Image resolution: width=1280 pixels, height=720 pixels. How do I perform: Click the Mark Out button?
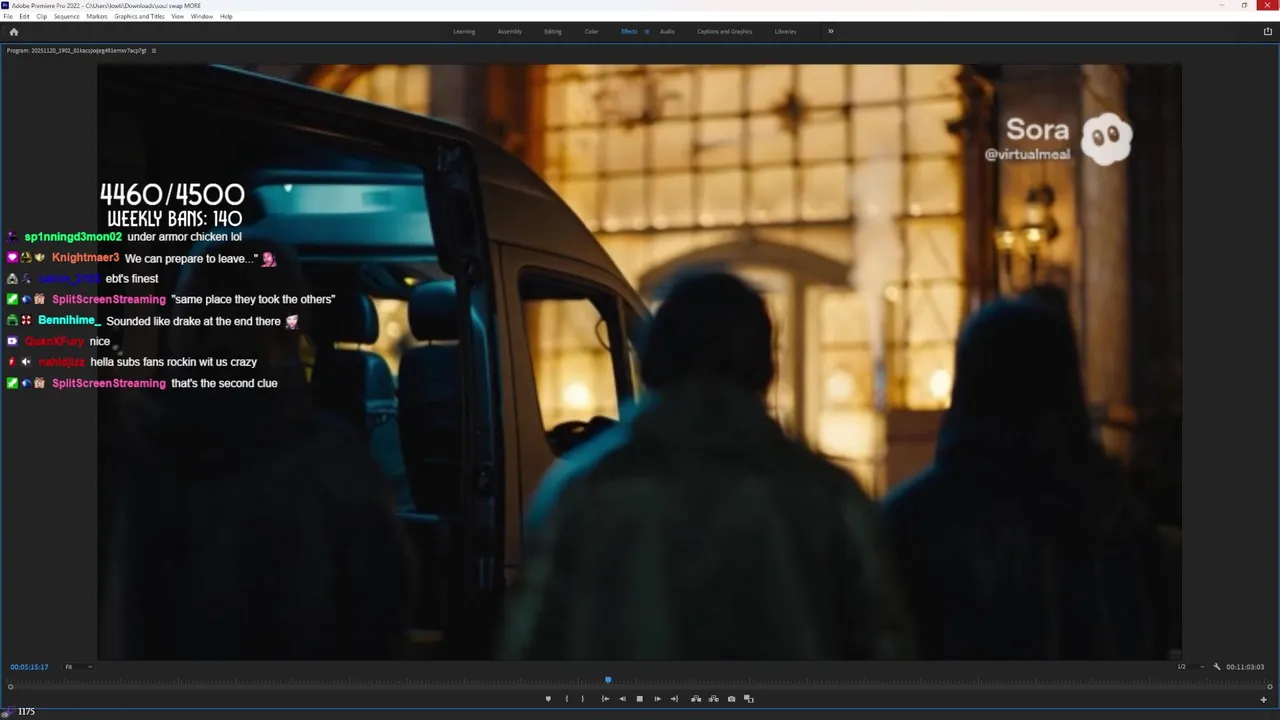583,699
